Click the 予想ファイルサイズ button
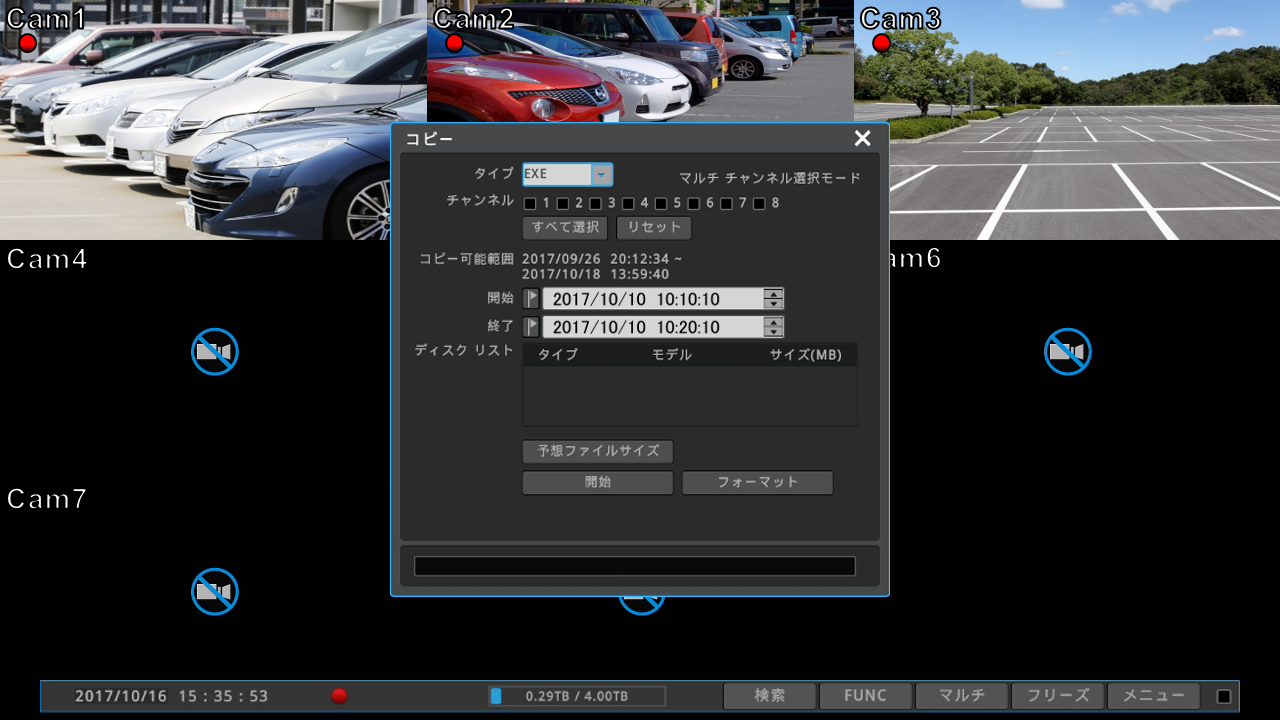1280x720 pixels. point(598,452)
